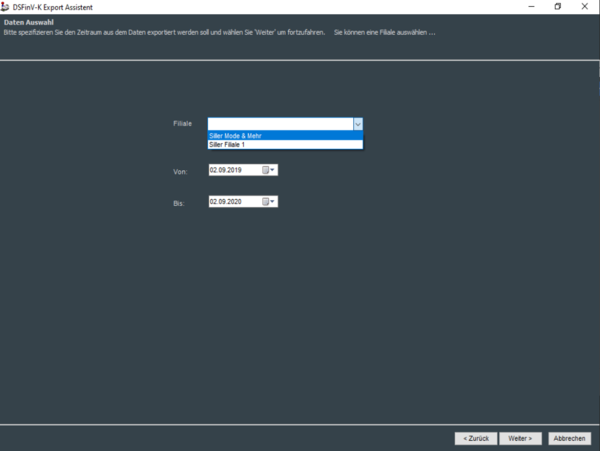
Task: Collapse the Filiale dropdown via its arrow
Action: coord(357,124)
